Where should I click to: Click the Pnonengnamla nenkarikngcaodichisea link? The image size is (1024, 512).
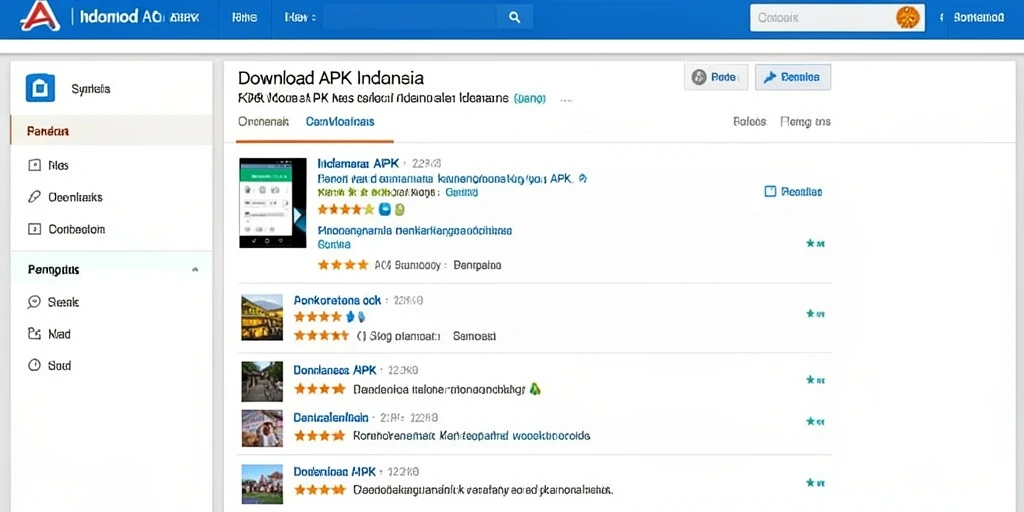coord(414,231)
